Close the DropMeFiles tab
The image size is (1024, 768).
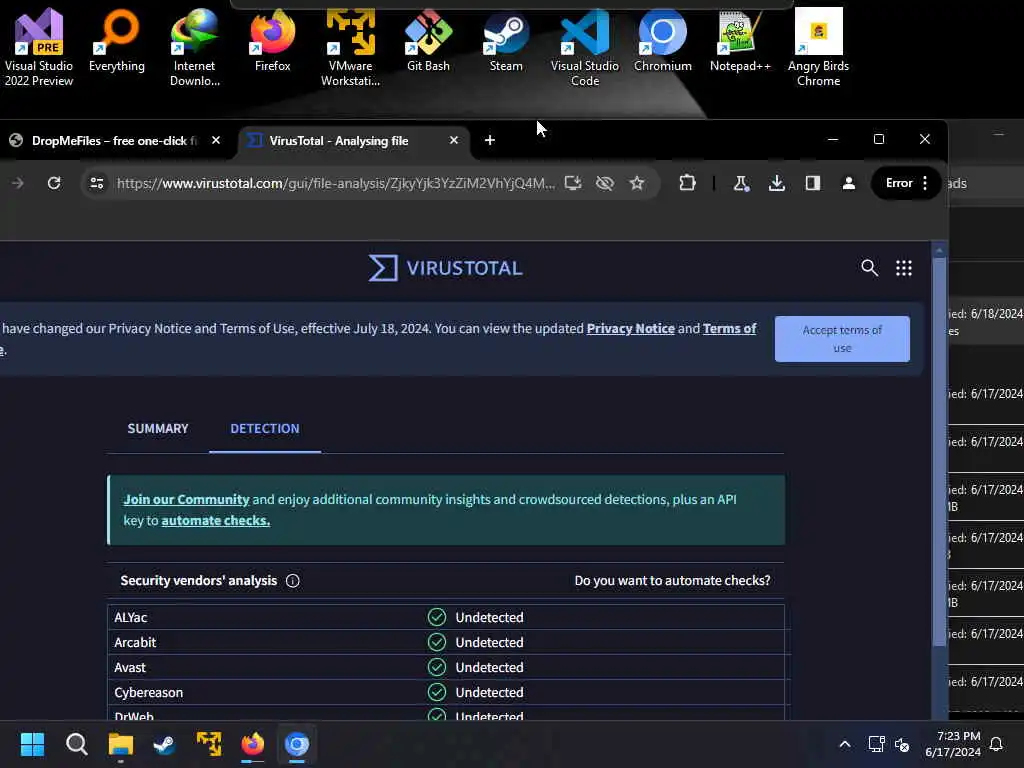click(x=216, y=140)
